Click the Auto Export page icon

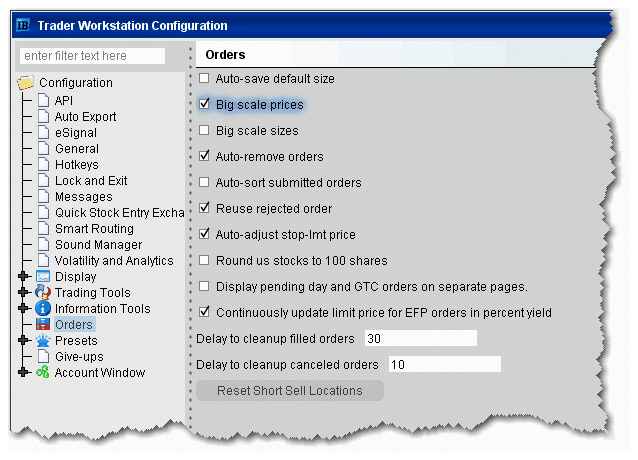(x=43, y=116)
